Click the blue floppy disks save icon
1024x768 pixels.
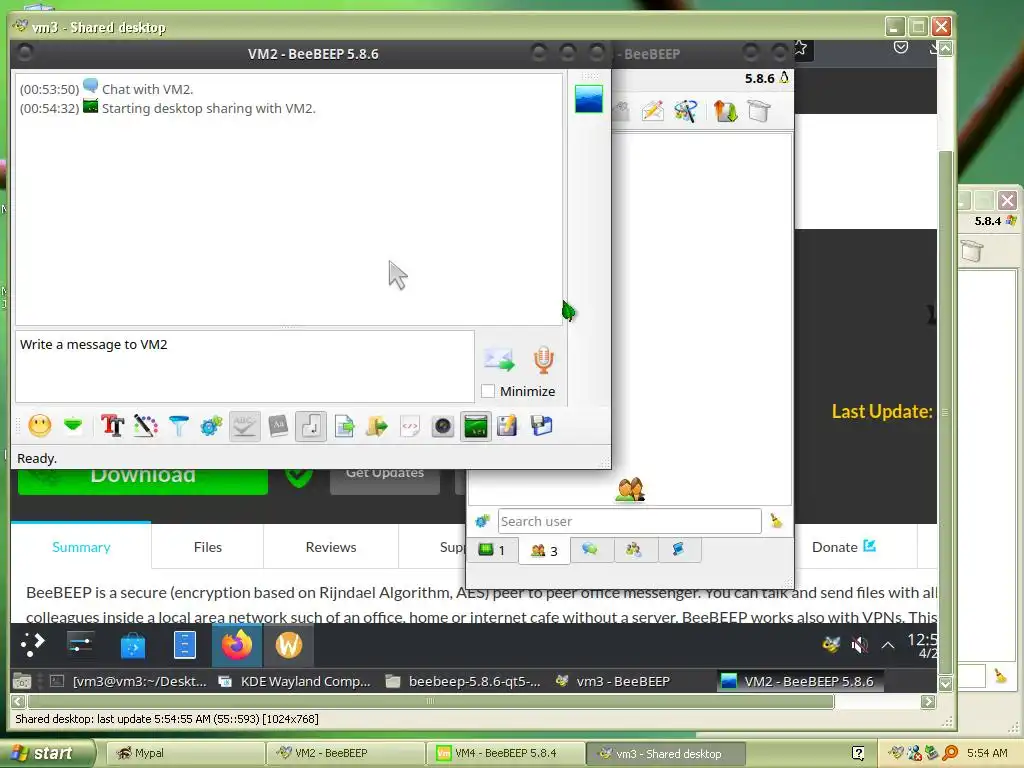tap(541, 426)
